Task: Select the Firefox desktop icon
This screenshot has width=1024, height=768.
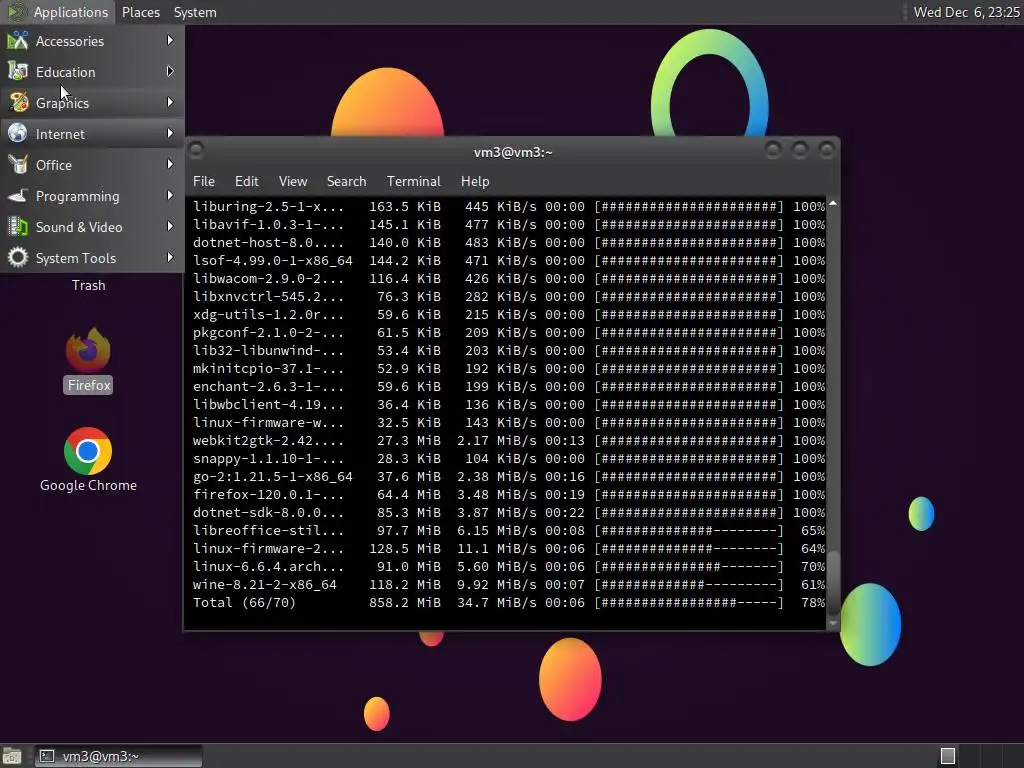Action: pos(88,349)
